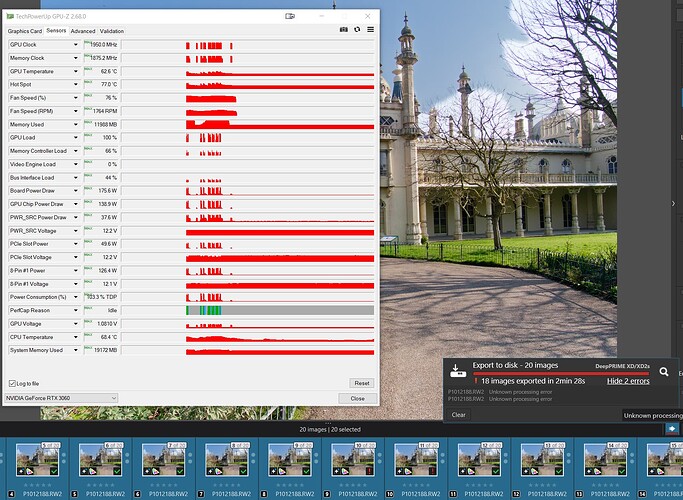Click the export-to-disk icon in export panel

click(456, 371)
